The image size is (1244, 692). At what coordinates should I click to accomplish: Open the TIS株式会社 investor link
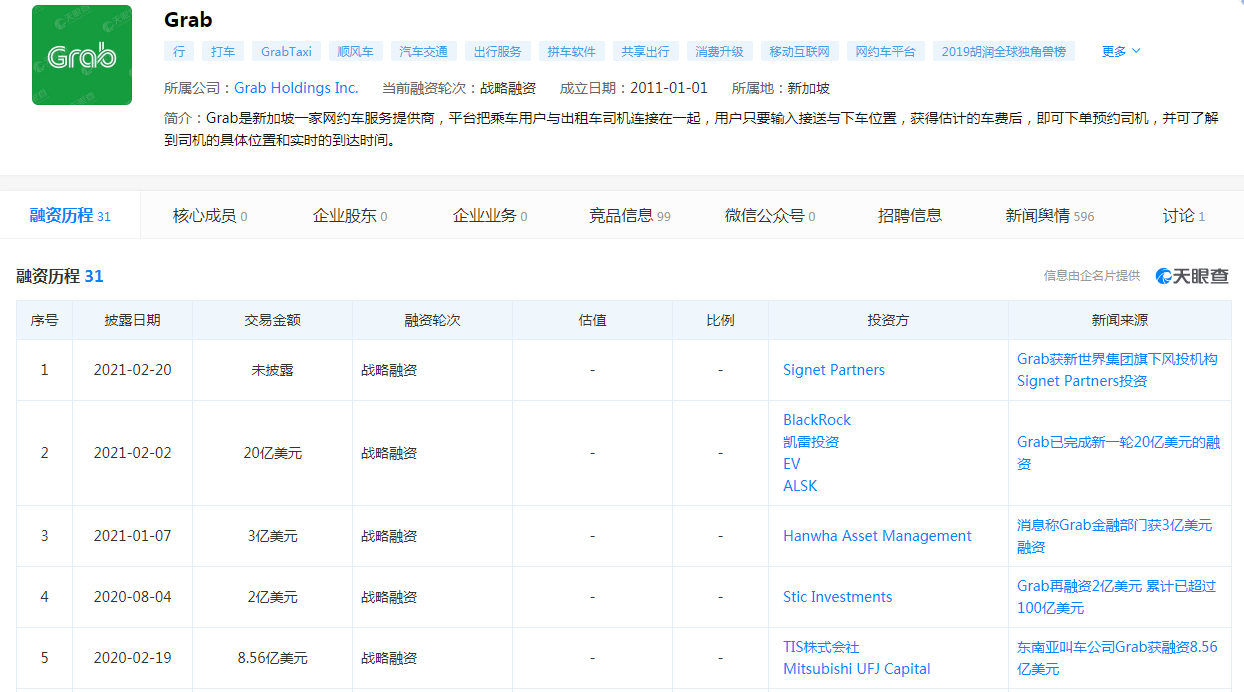pos(821,647)
